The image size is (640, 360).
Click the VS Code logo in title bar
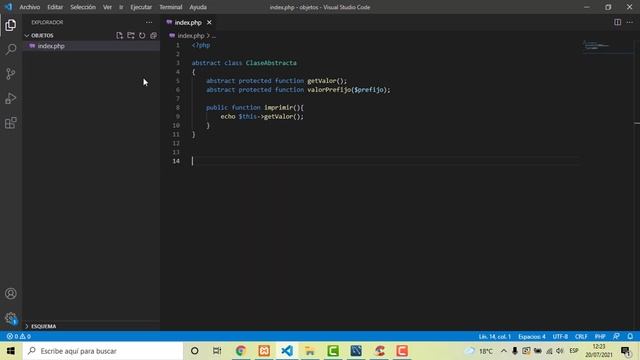pyautogui.click(x=8, y=7)
